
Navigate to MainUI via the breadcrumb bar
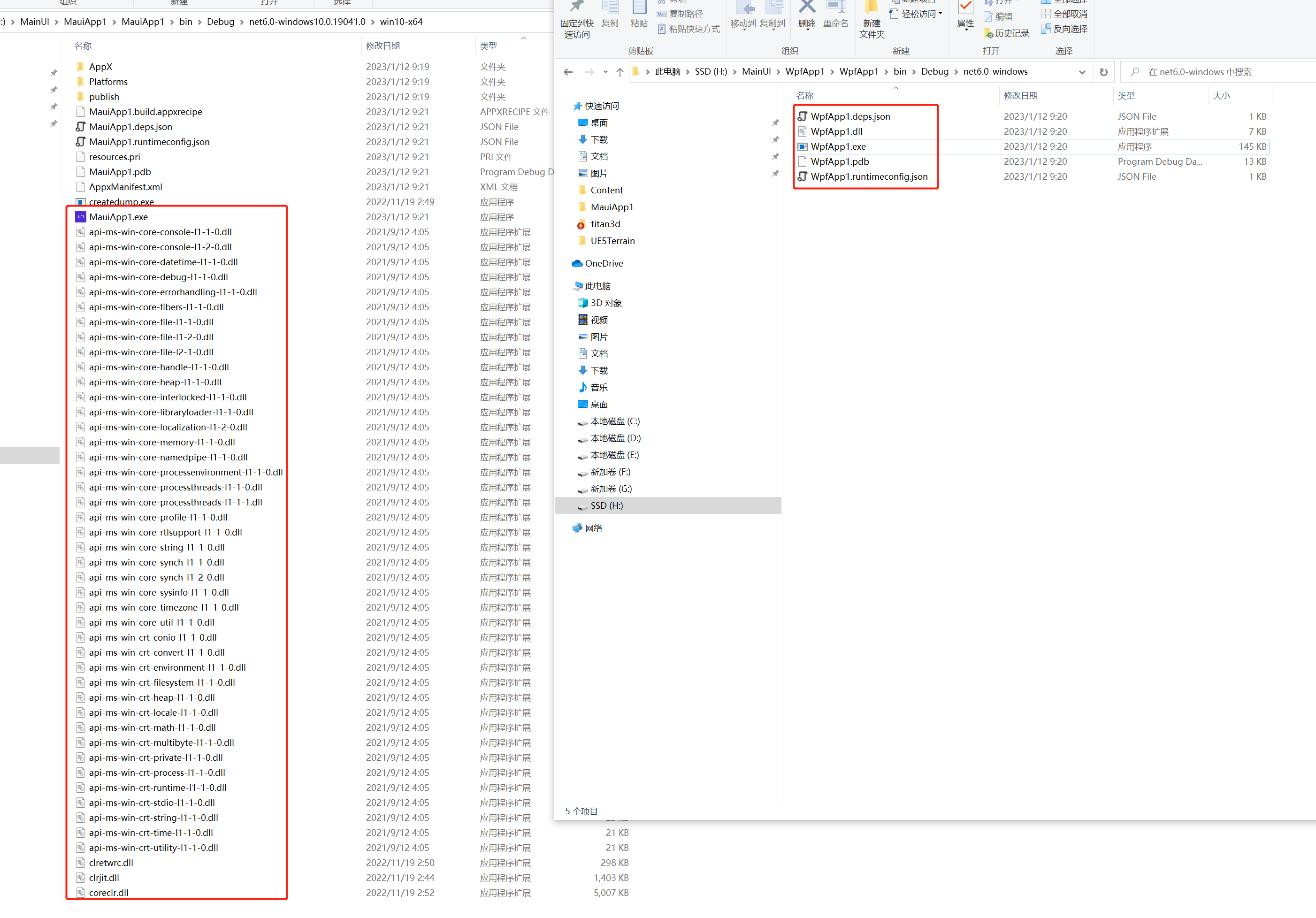pos(756,72)
